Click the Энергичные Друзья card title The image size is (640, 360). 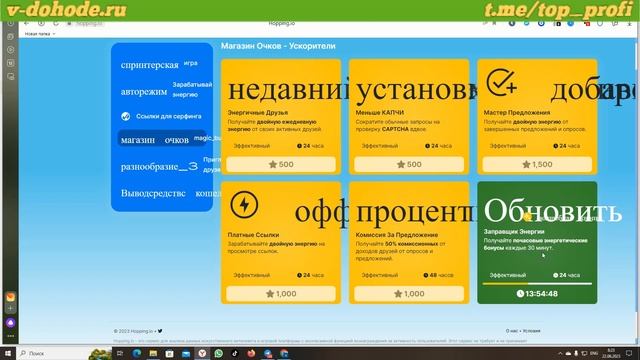point(258,113)
